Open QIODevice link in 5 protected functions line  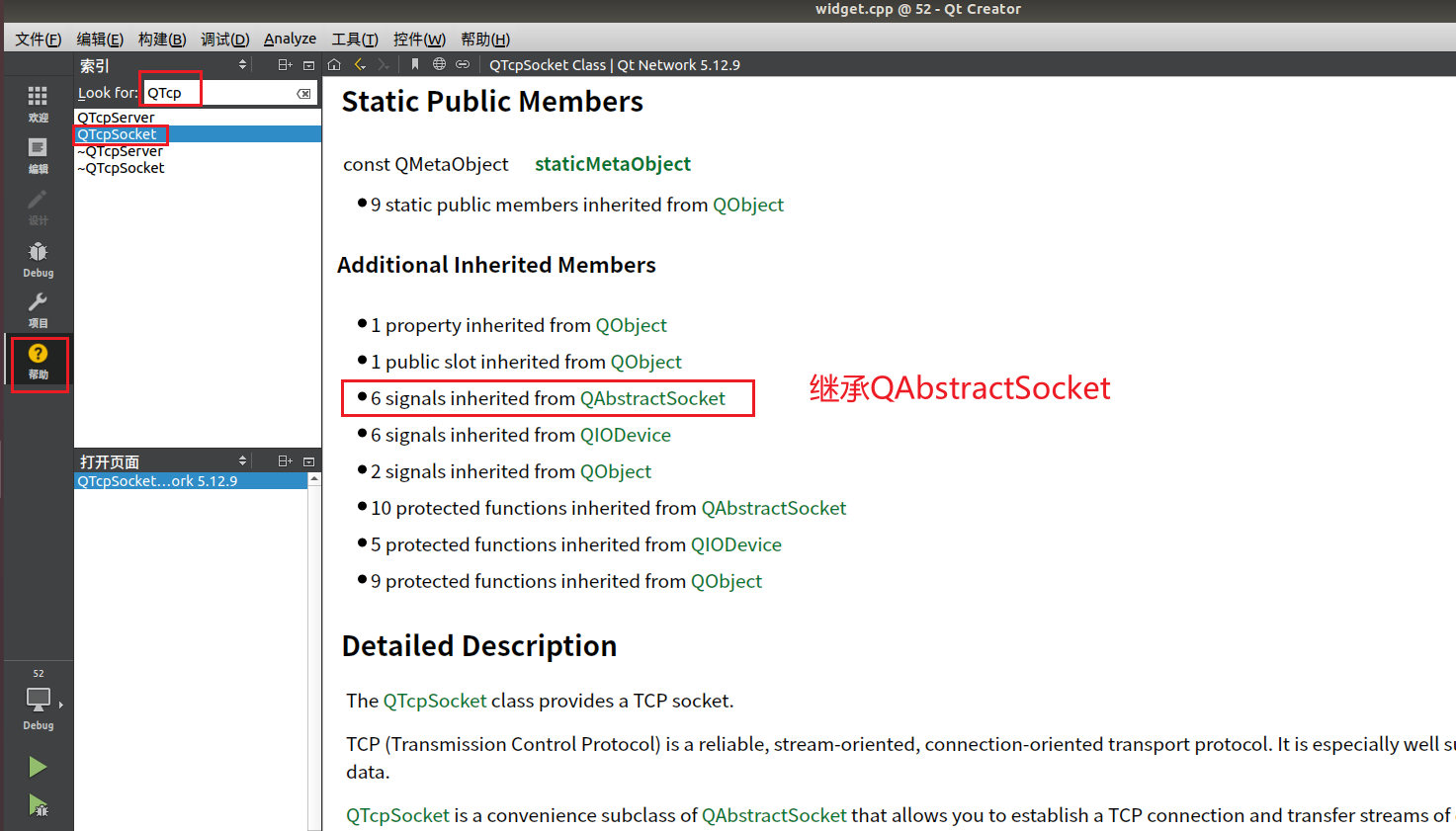point(736,544)
